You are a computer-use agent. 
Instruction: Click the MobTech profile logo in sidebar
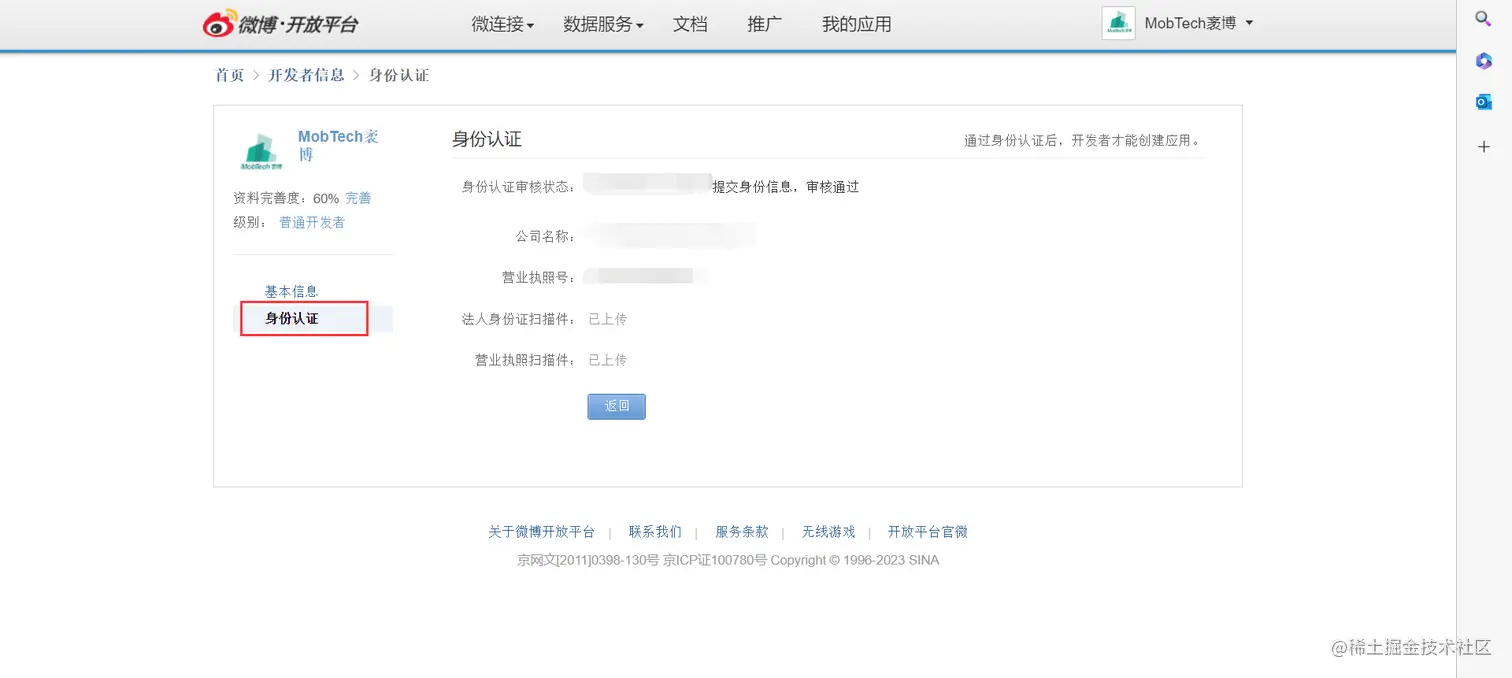[261, 150]
